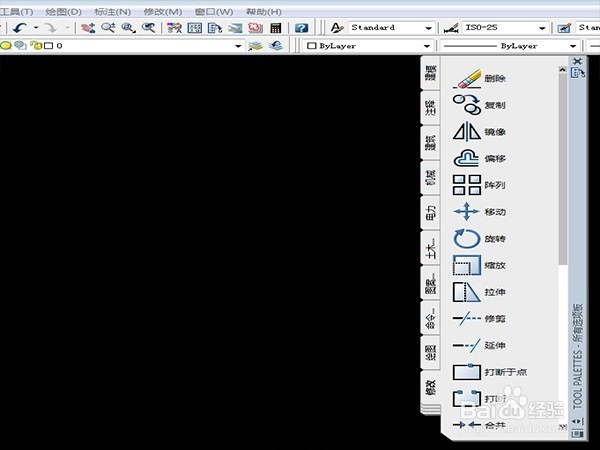
Task: Activate the Zoom Realtime tool
Action: [108, 28]
